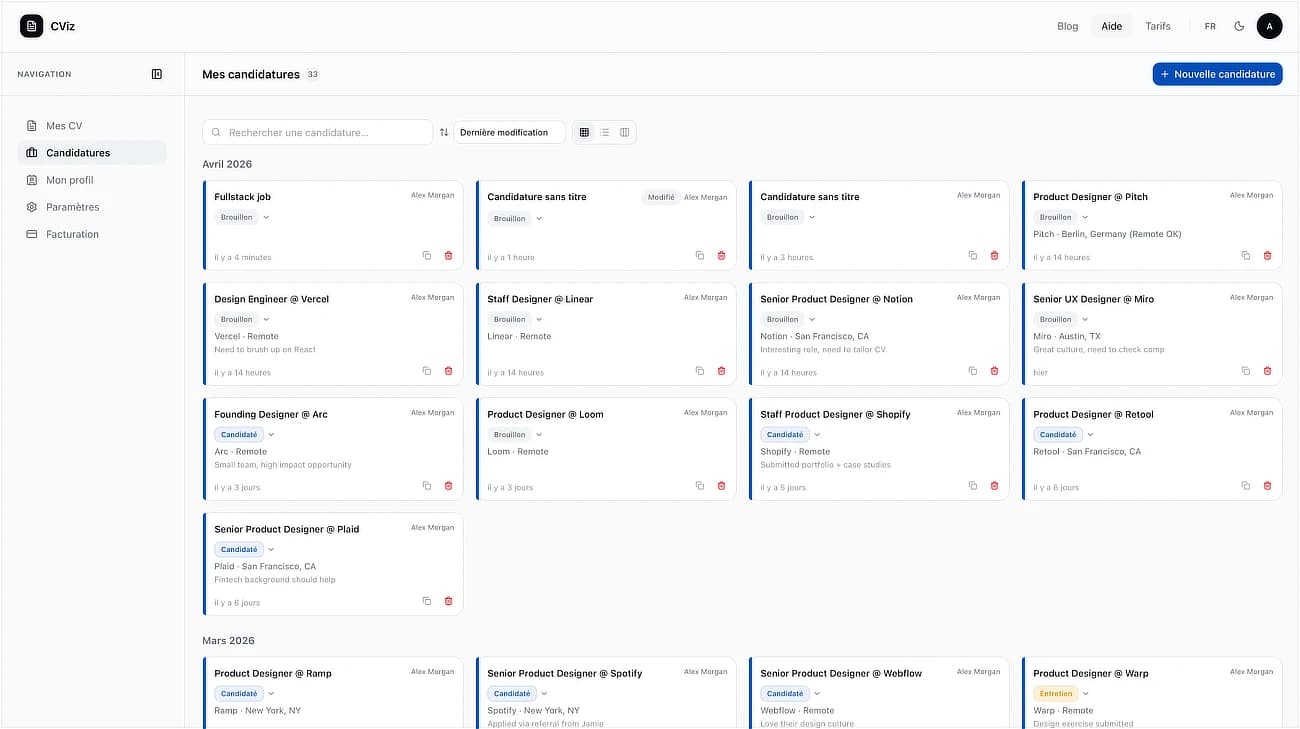Open the Aide page
Screen dimensions: 1300x729
(1112, 26)
